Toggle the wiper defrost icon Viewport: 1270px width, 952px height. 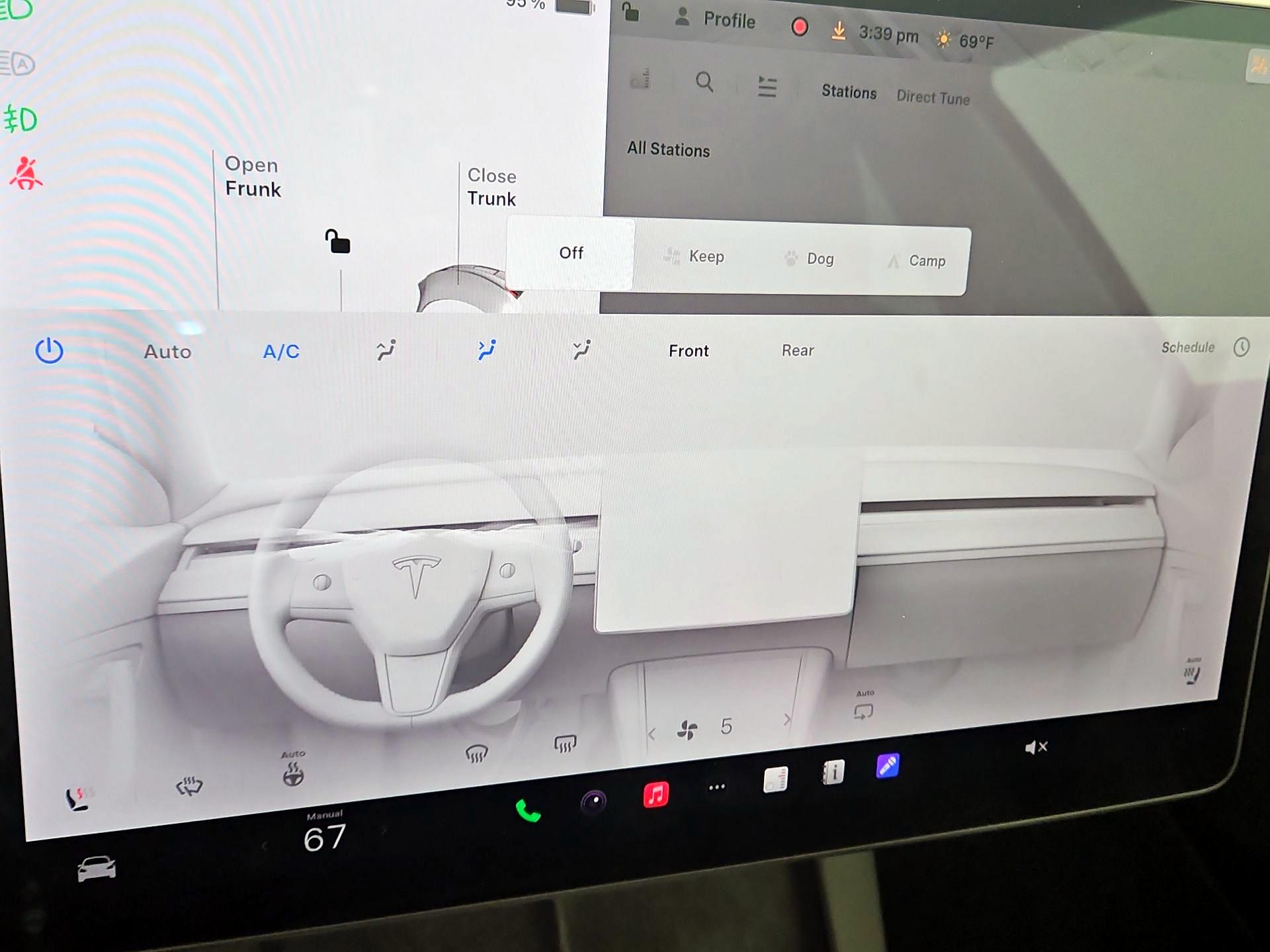point(189,786)
